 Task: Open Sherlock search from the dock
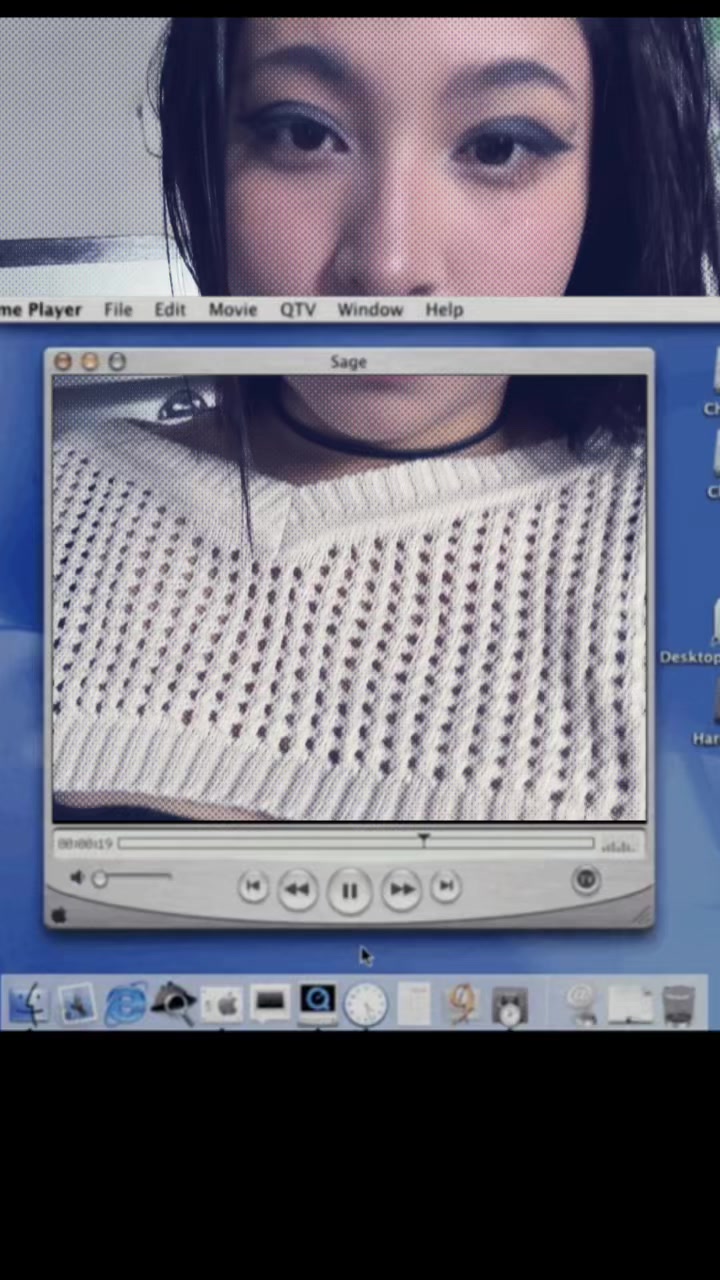(x=174, y=1002)
